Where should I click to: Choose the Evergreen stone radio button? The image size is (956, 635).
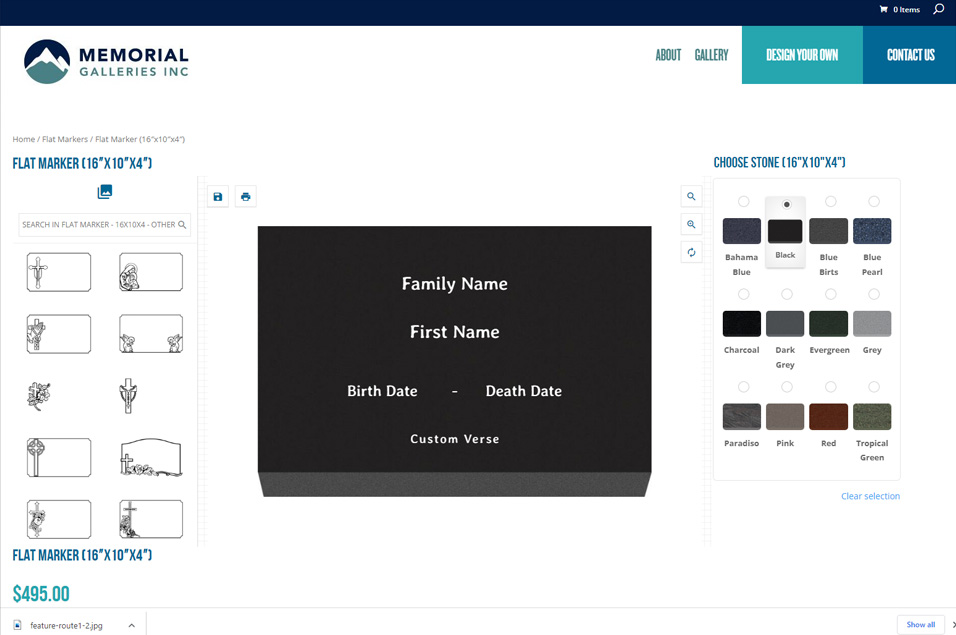pos(830,294)
